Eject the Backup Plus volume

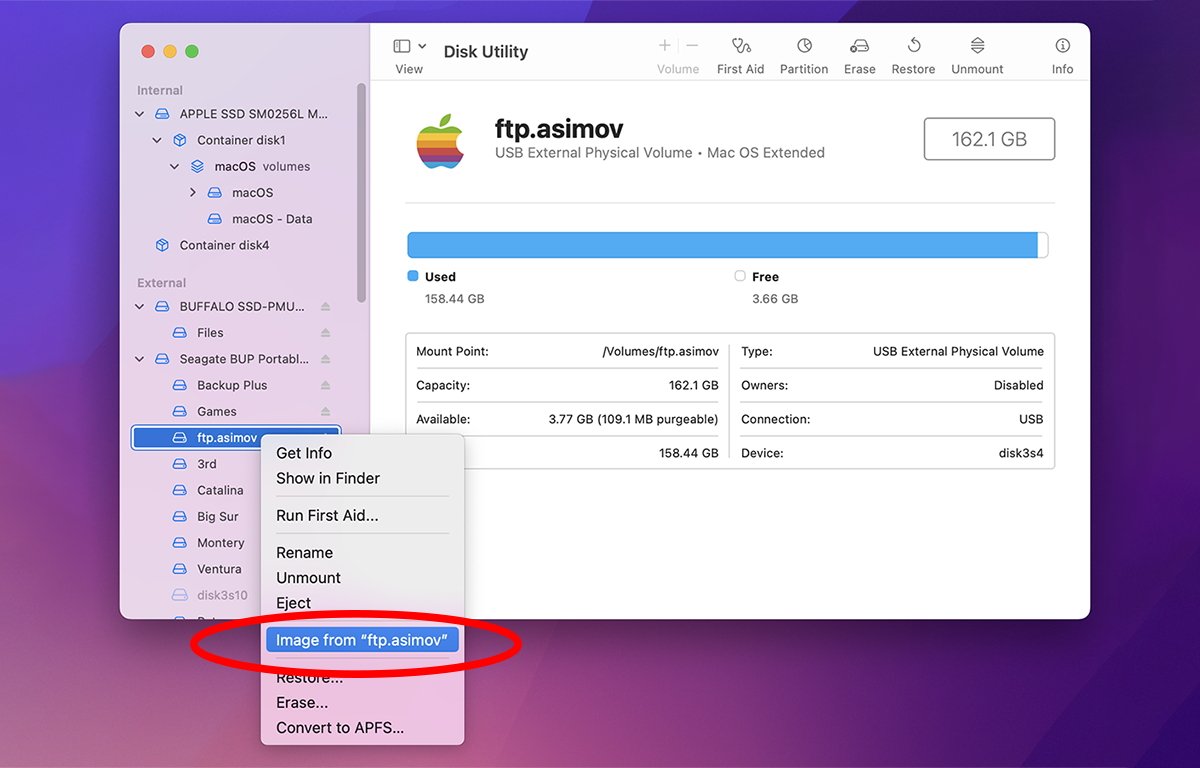pos(325,385)
